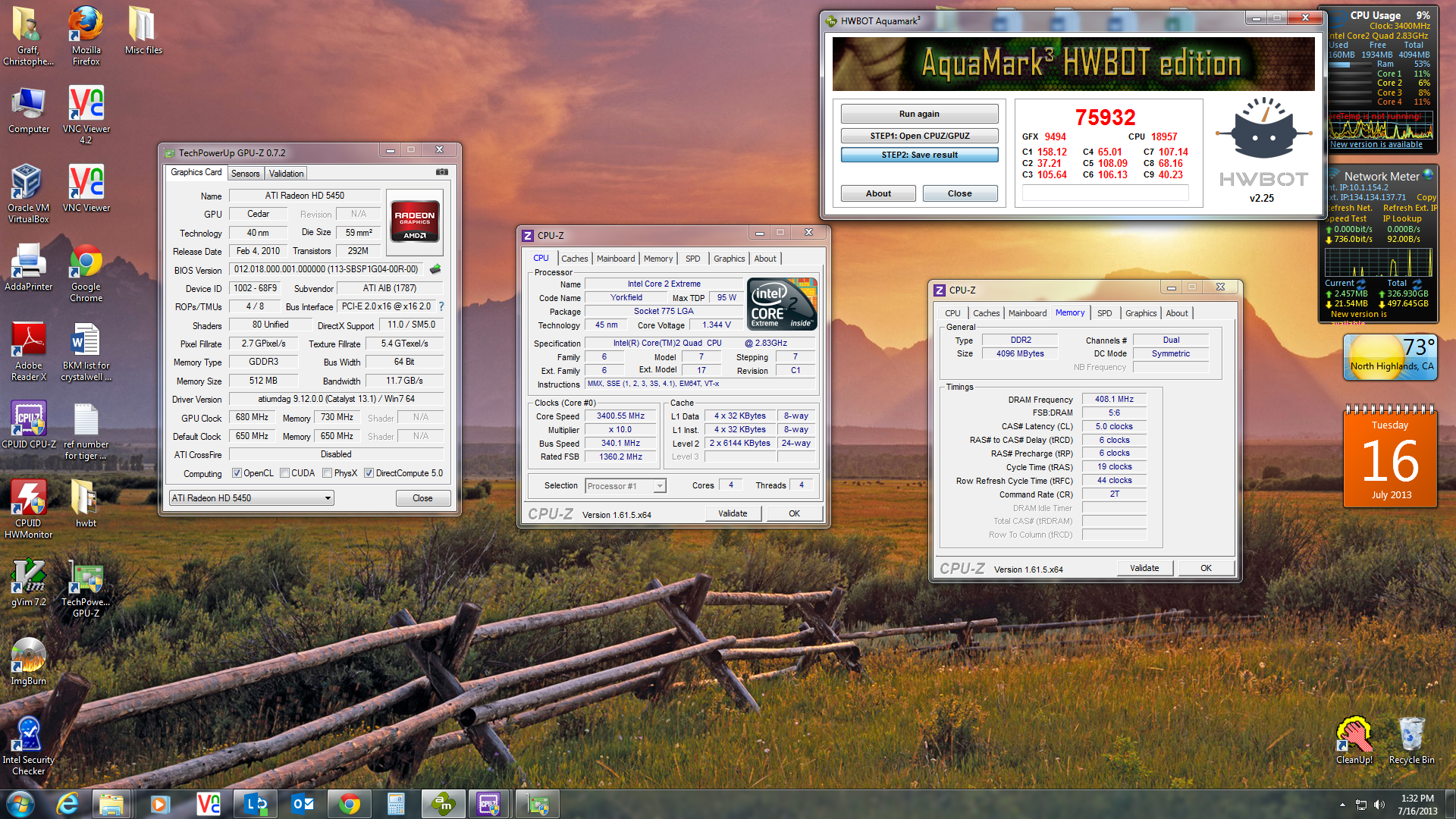The width and height of the screenshot is (1456, 819).
Task: Click the volume icon in system tray
Action: pos(1379,805)
